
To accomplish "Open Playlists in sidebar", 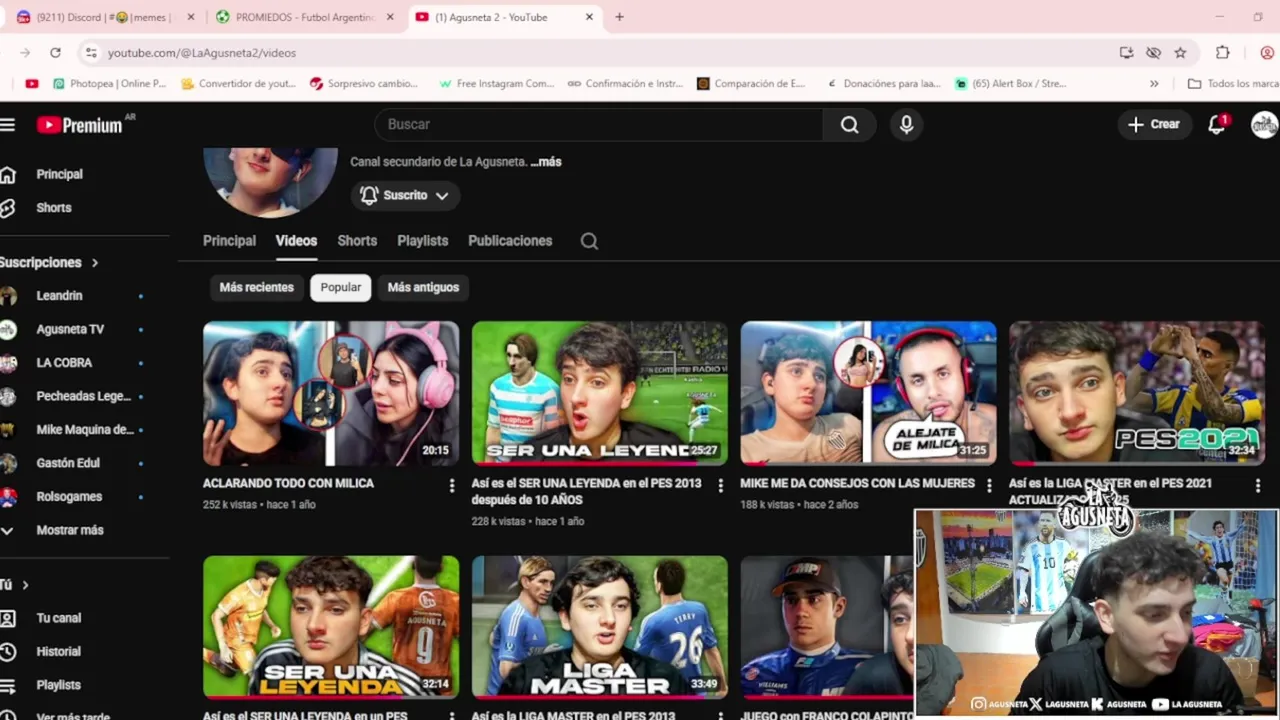I will 58,685.
